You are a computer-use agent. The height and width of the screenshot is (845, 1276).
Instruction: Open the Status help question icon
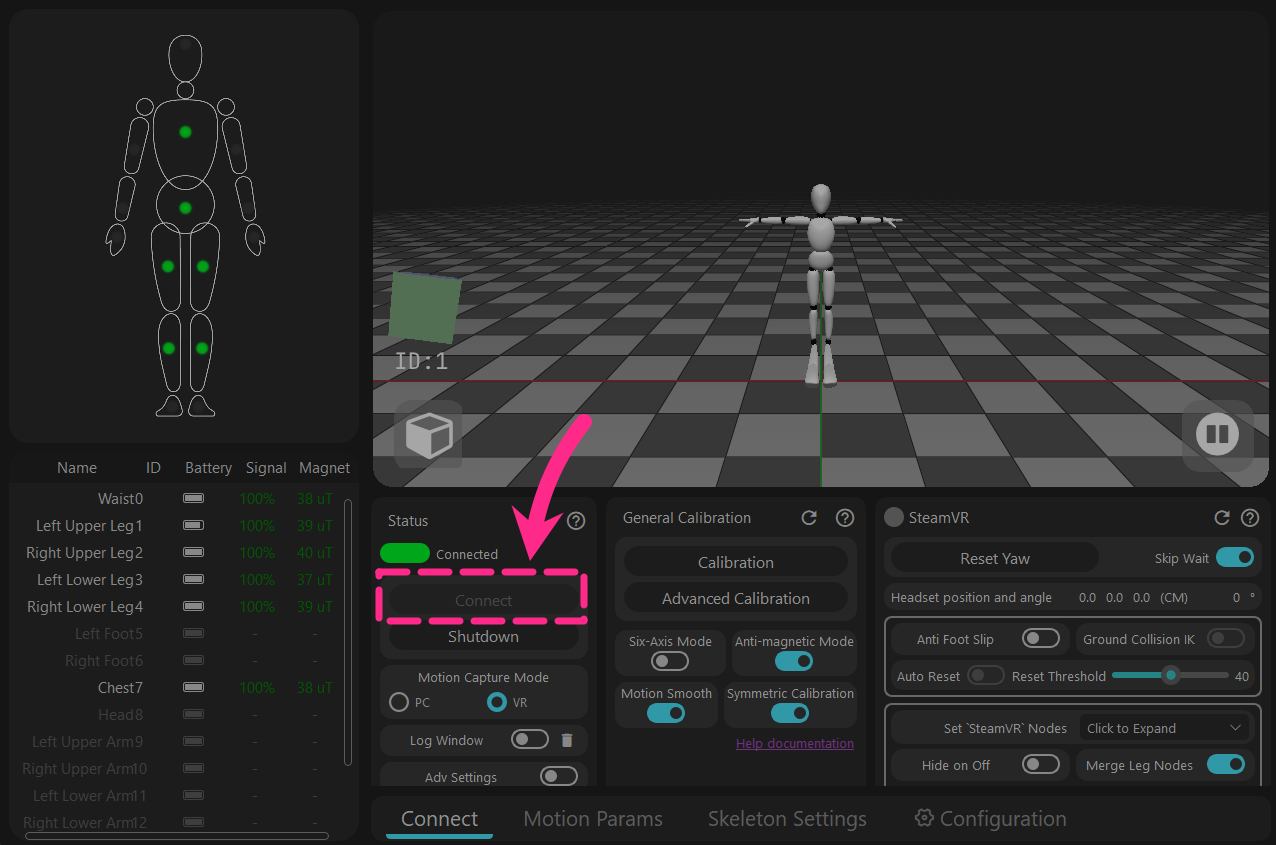coord(576,521)
